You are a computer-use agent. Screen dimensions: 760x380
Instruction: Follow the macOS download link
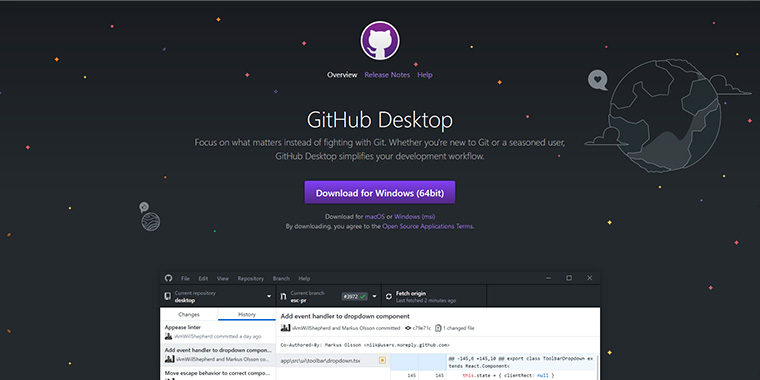coord(374,216)
